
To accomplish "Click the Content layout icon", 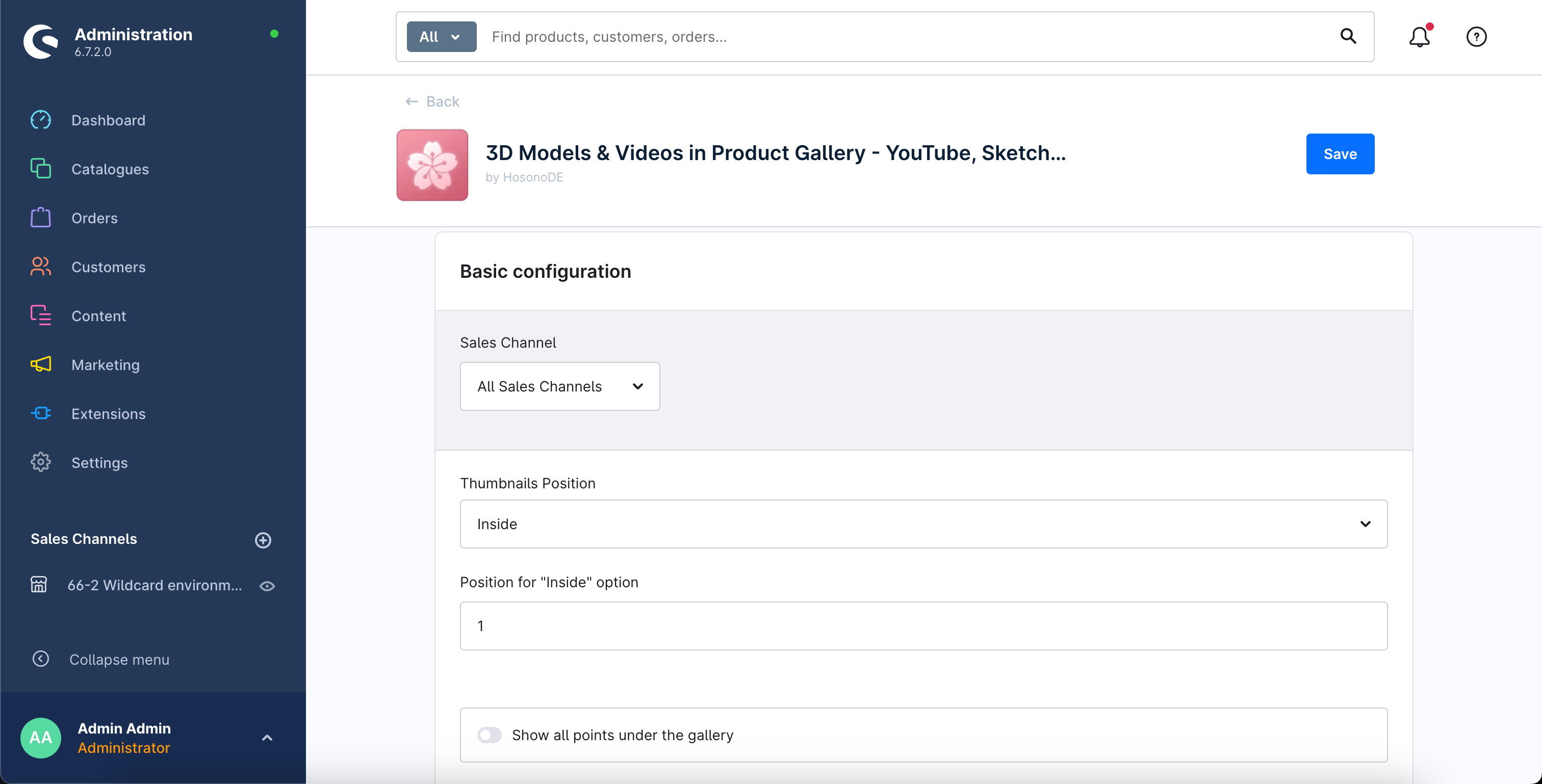I will [41, 316].
